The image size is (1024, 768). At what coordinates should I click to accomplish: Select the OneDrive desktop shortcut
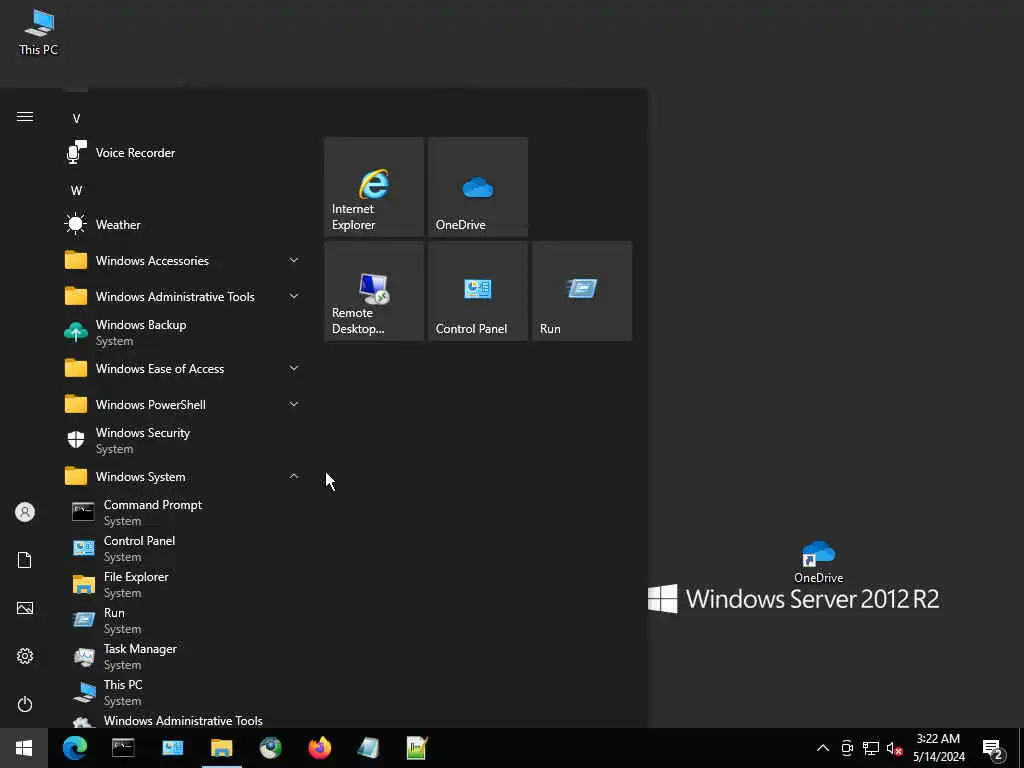818,562
